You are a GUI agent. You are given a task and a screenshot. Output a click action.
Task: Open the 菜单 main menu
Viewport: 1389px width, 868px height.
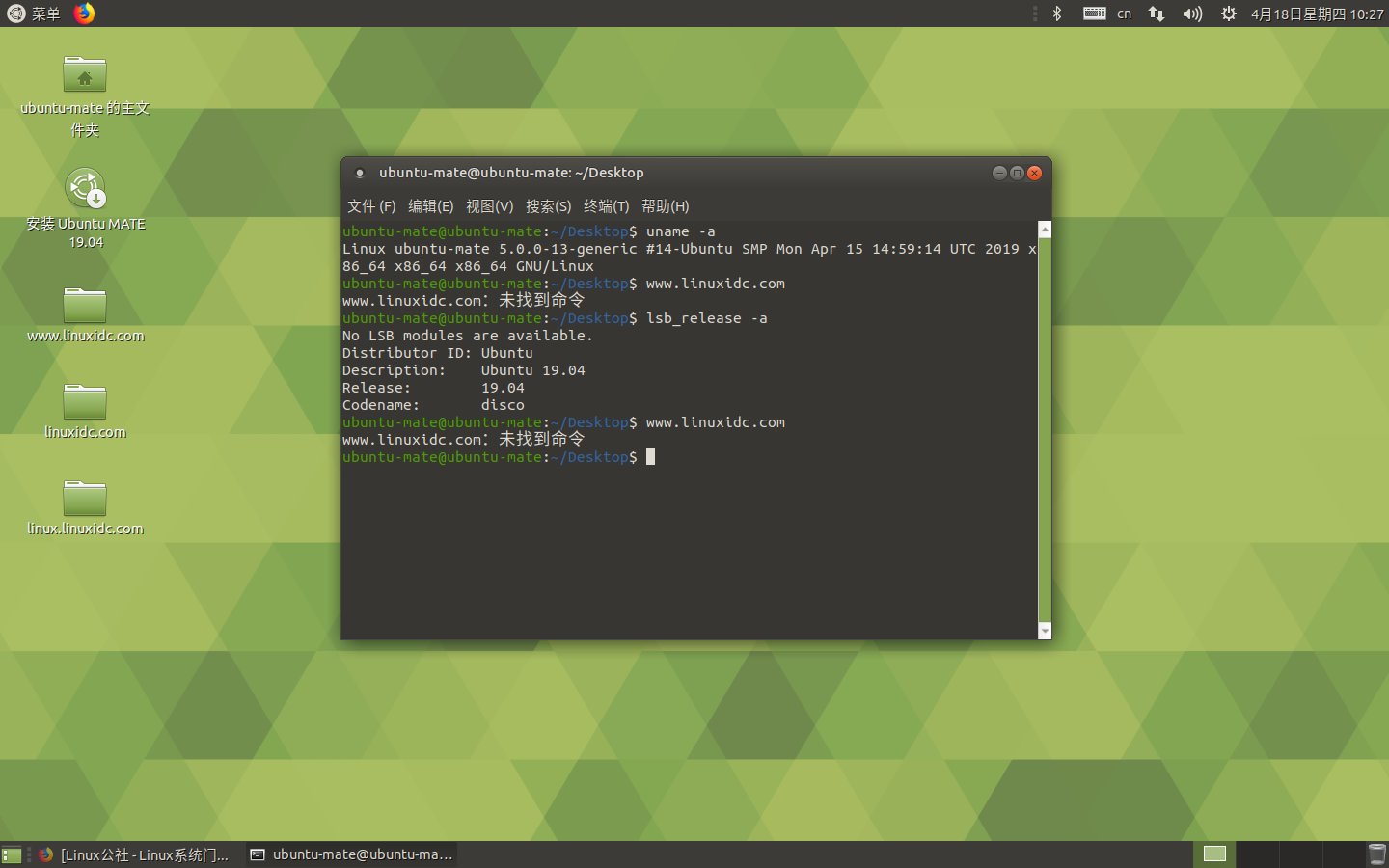[34, 14]
